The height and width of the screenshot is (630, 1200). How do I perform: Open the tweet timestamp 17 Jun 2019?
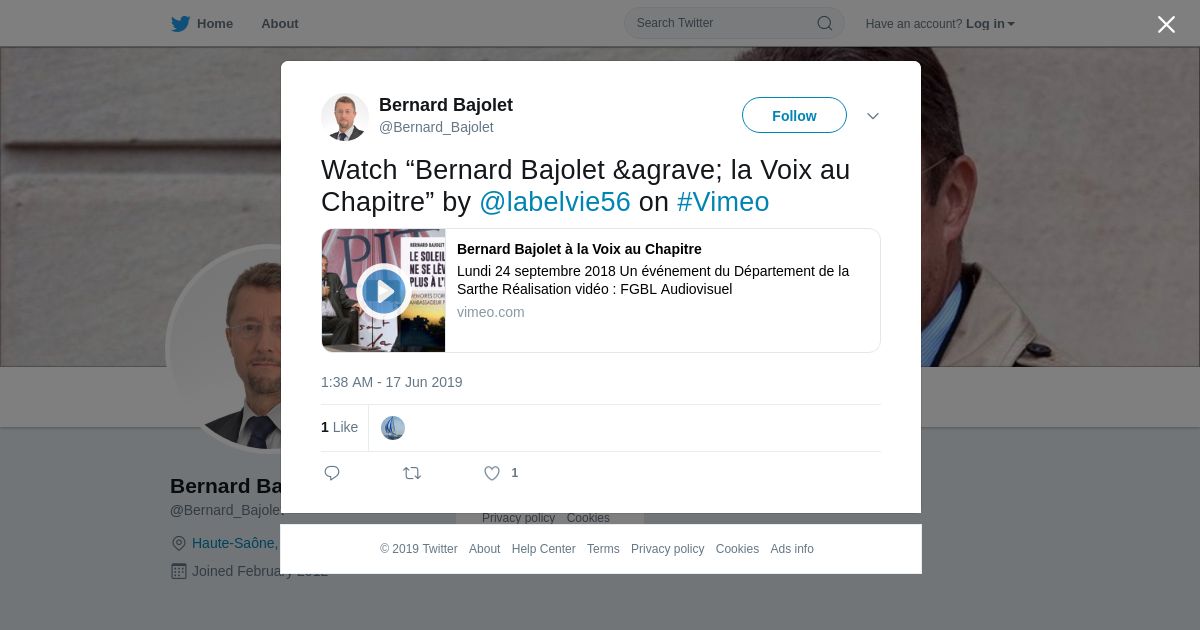coord(392,382)
